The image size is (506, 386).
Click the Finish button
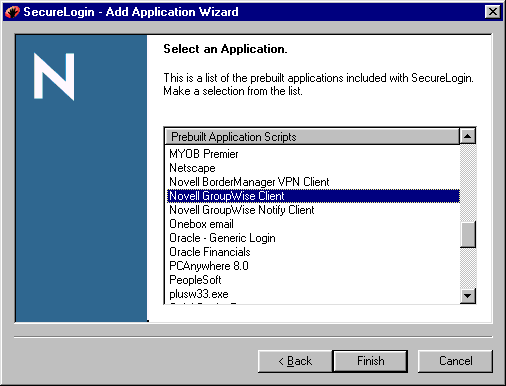(x=370, y=361)
